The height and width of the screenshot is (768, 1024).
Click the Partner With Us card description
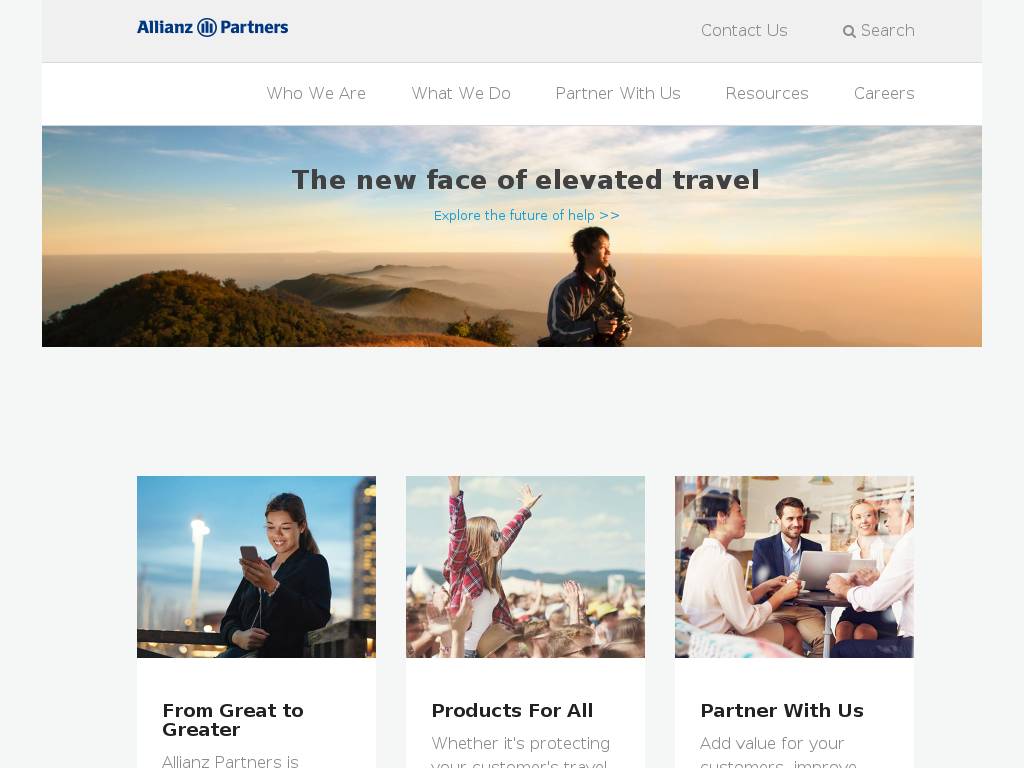click(x=778, y=751)
